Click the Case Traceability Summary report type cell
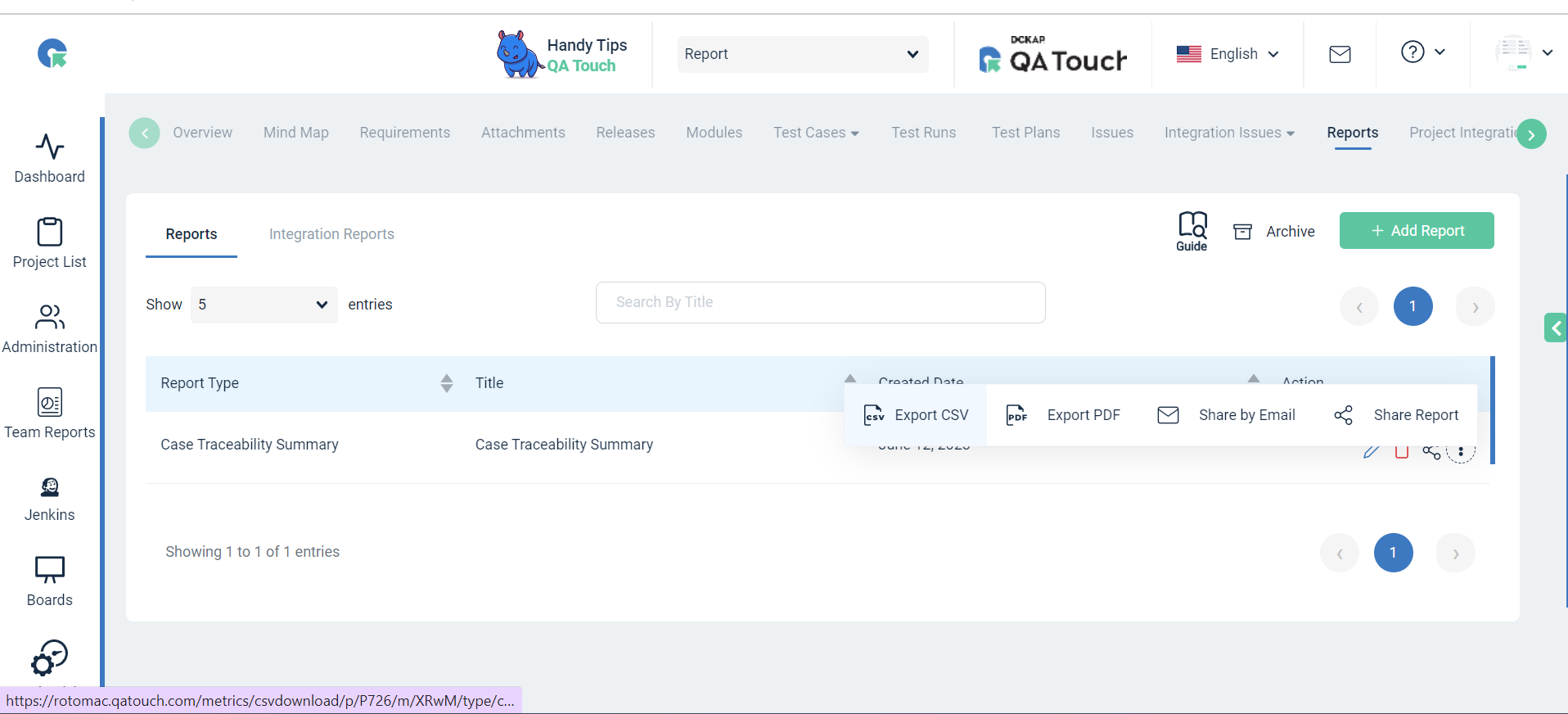The height and width of the screenshot is (714, 1568). pyautogui.click(x=250, y=445)
